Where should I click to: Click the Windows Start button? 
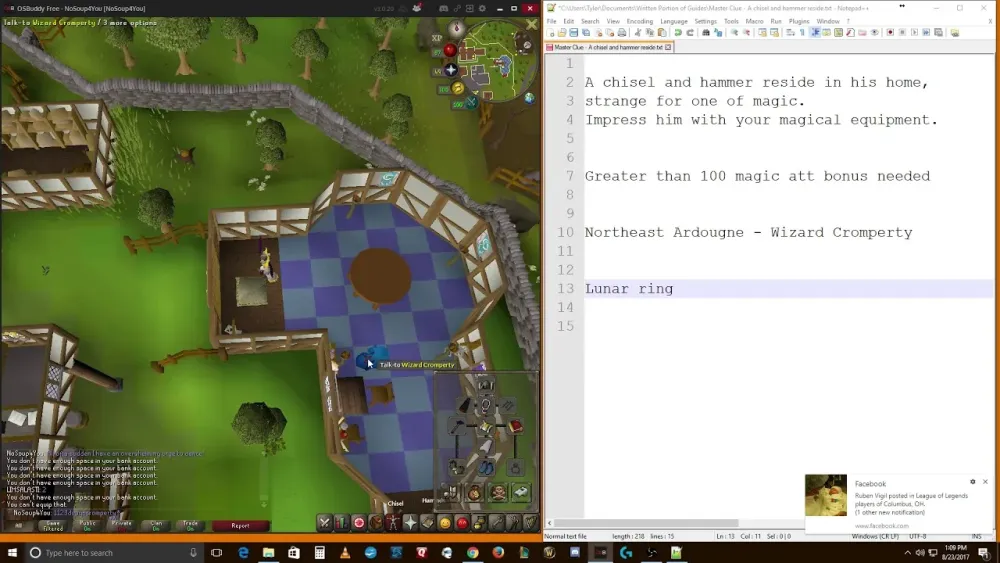12,552
